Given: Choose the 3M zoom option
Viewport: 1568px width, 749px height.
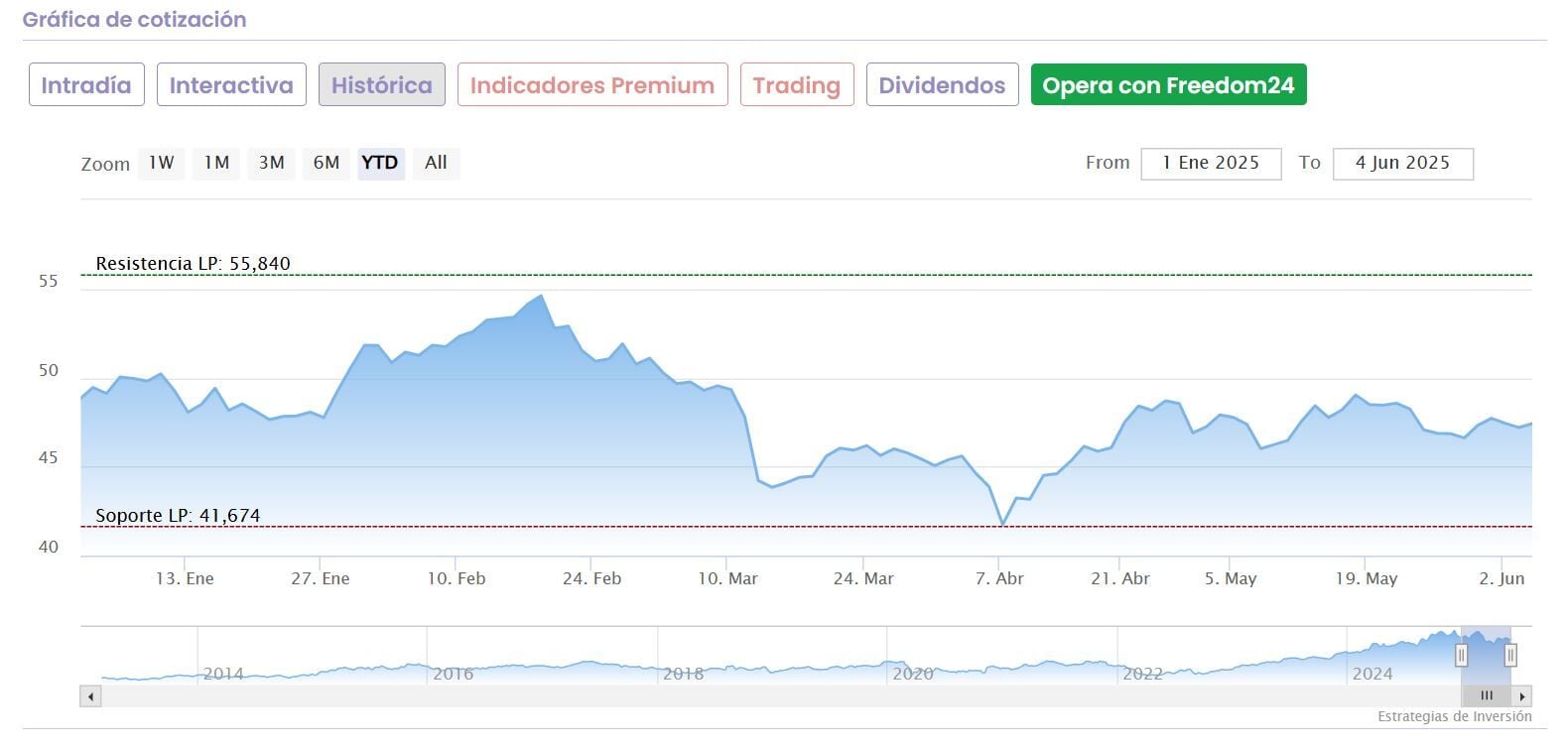Looking at the screenshot, I should pyautogui.click(x=271, y=163).
